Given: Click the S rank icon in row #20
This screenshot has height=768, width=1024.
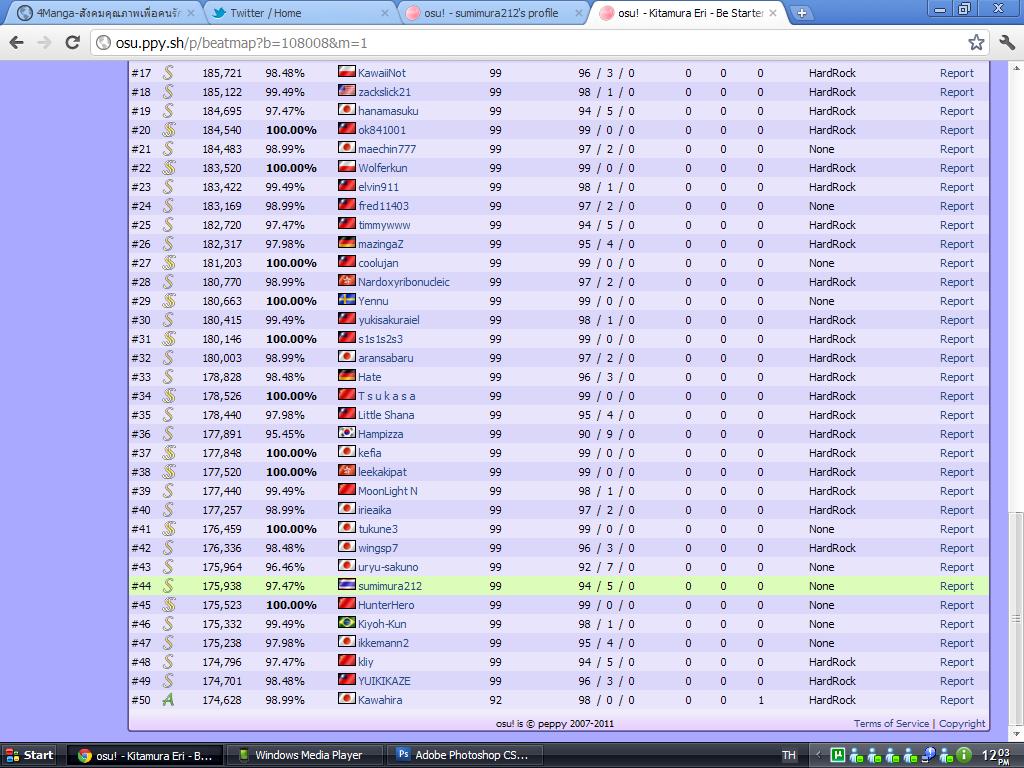Looking at the screenshot, I should tap(168, 130).
